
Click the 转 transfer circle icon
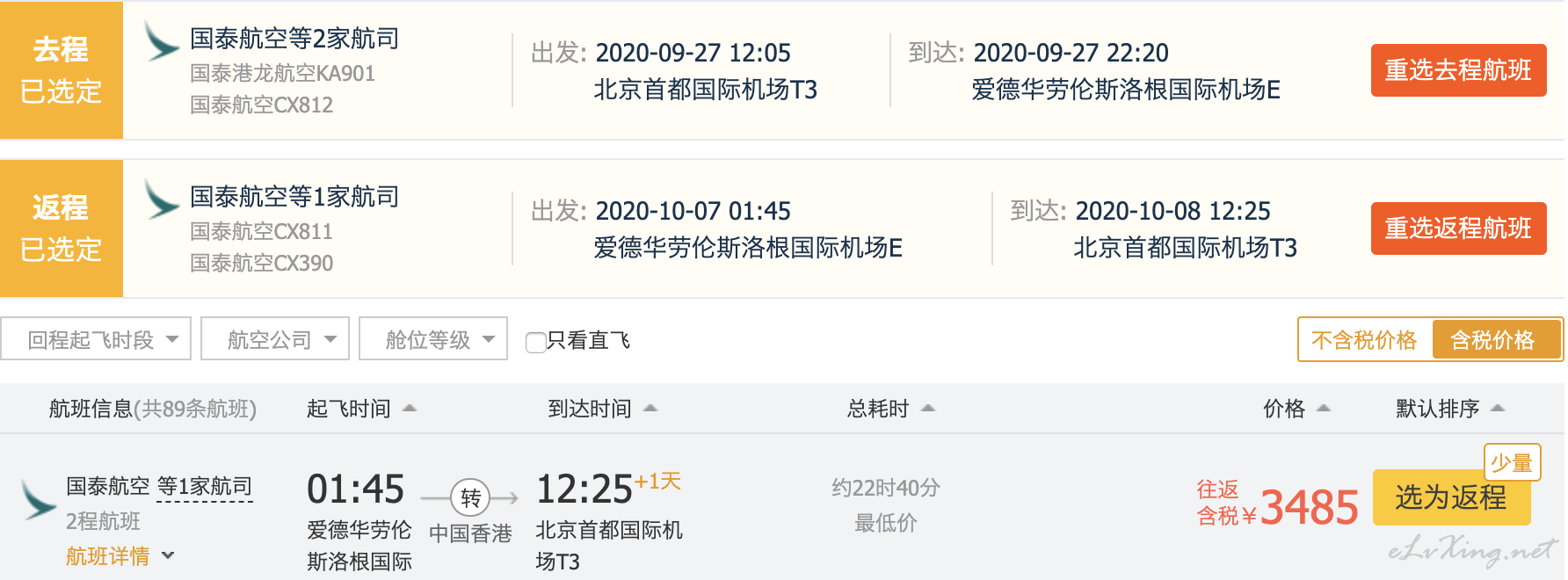470,498
